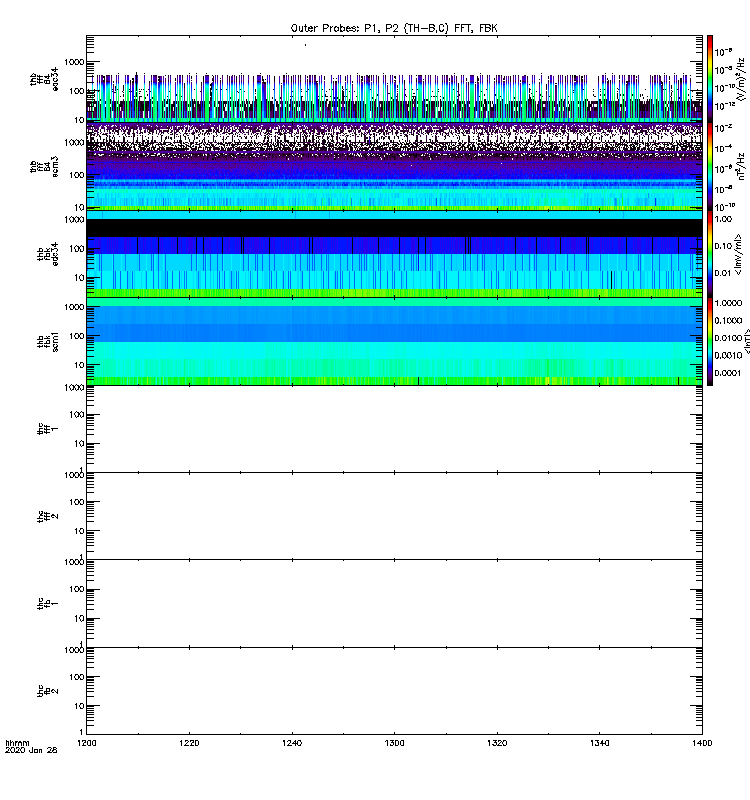Viewport: 750px width, 800px height.
Task: Click the 1320 time axis label
Action: [497, 743]
